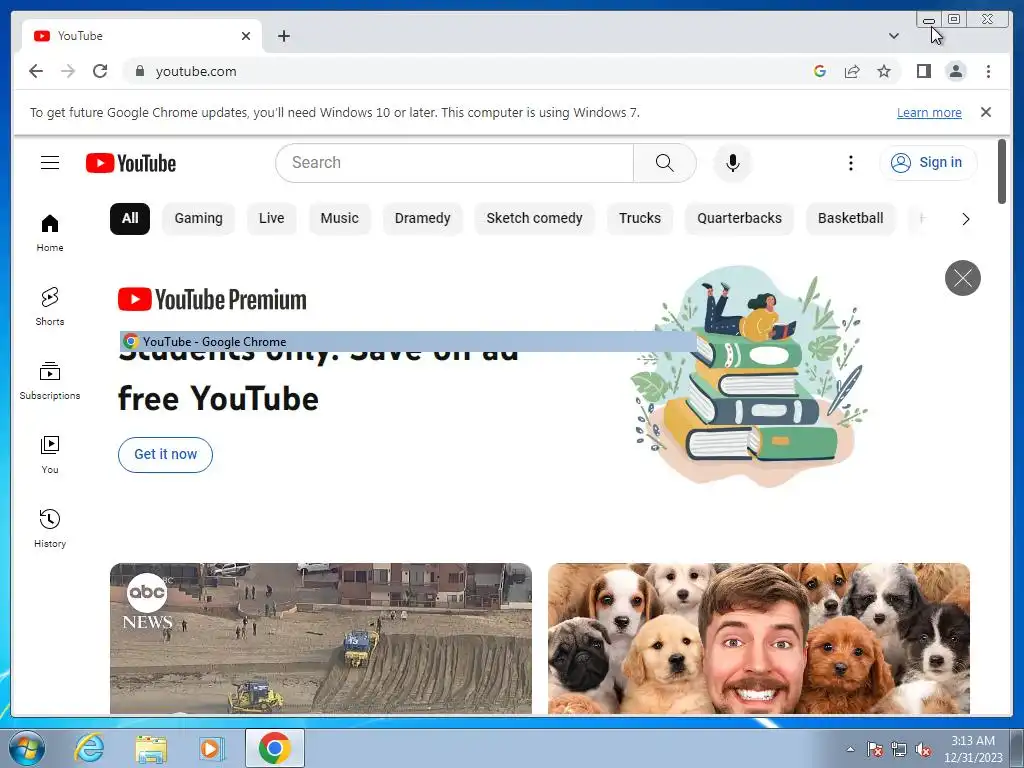
Task: Open Windows Explorer from taskbar
Action: point(150,748)
